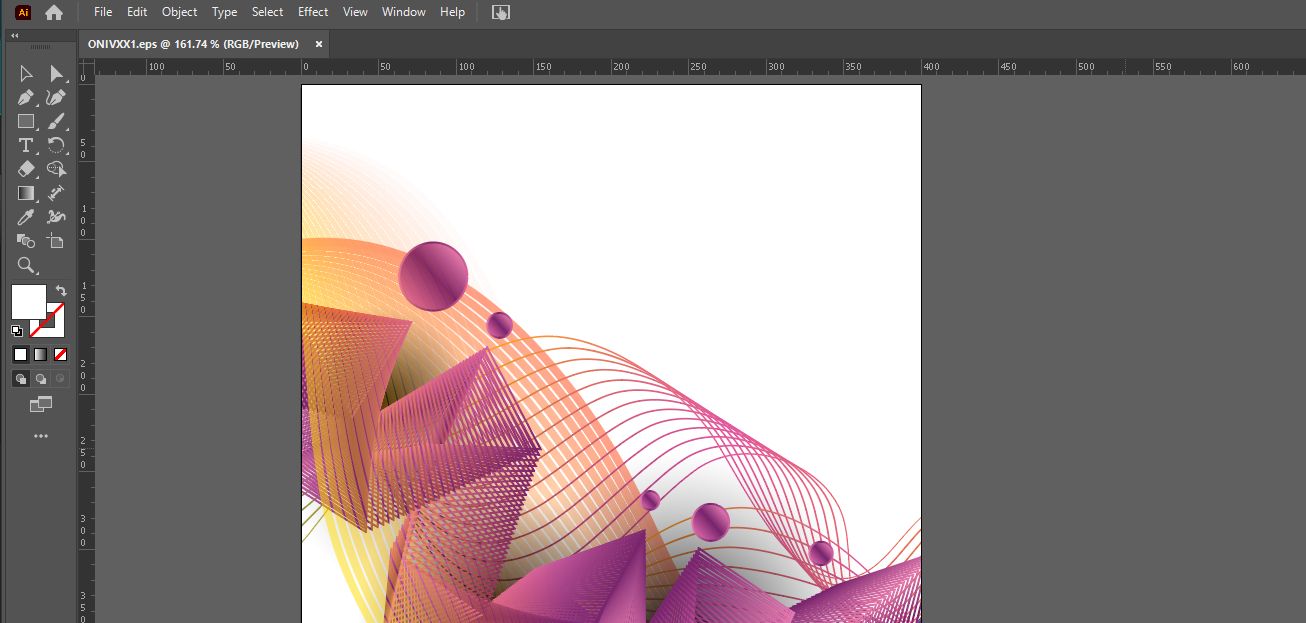Open the Effect menu
Viewport: 1306px width, 623px height.
coord(312,12)
